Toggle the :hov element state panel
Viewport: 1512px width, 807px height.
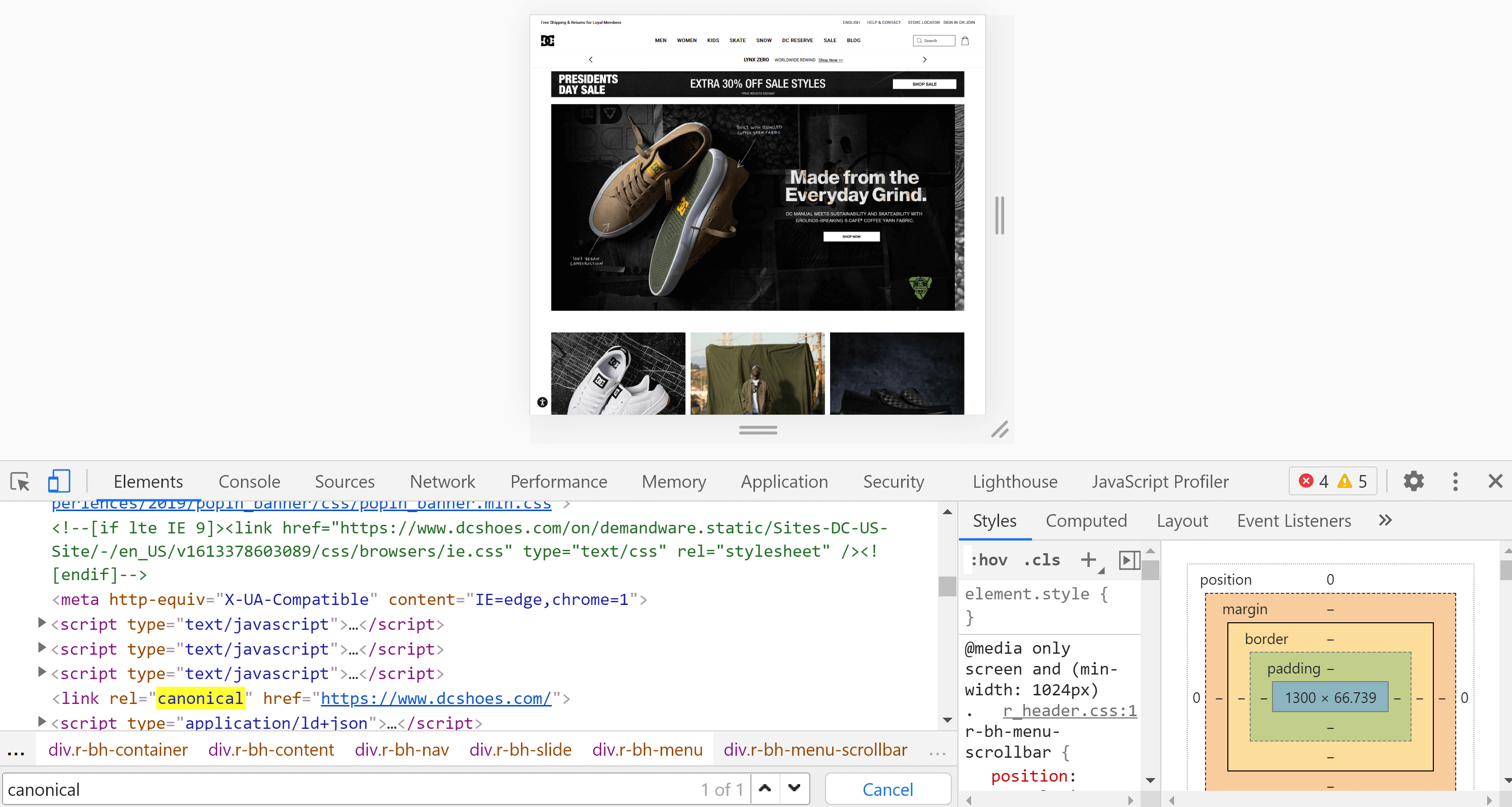point(989,560)
